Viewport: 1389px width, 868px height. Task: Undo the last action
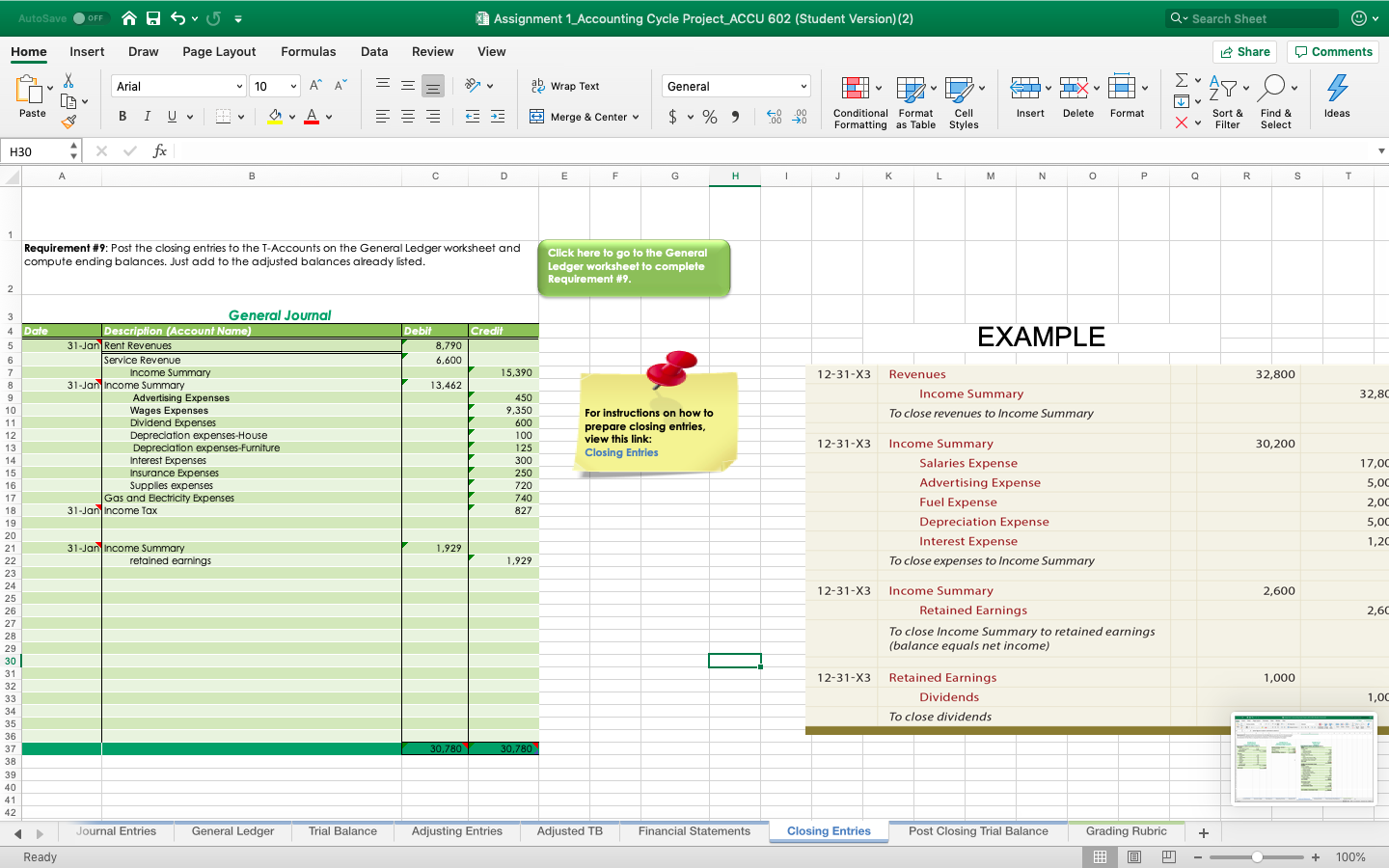coord(177,18)
